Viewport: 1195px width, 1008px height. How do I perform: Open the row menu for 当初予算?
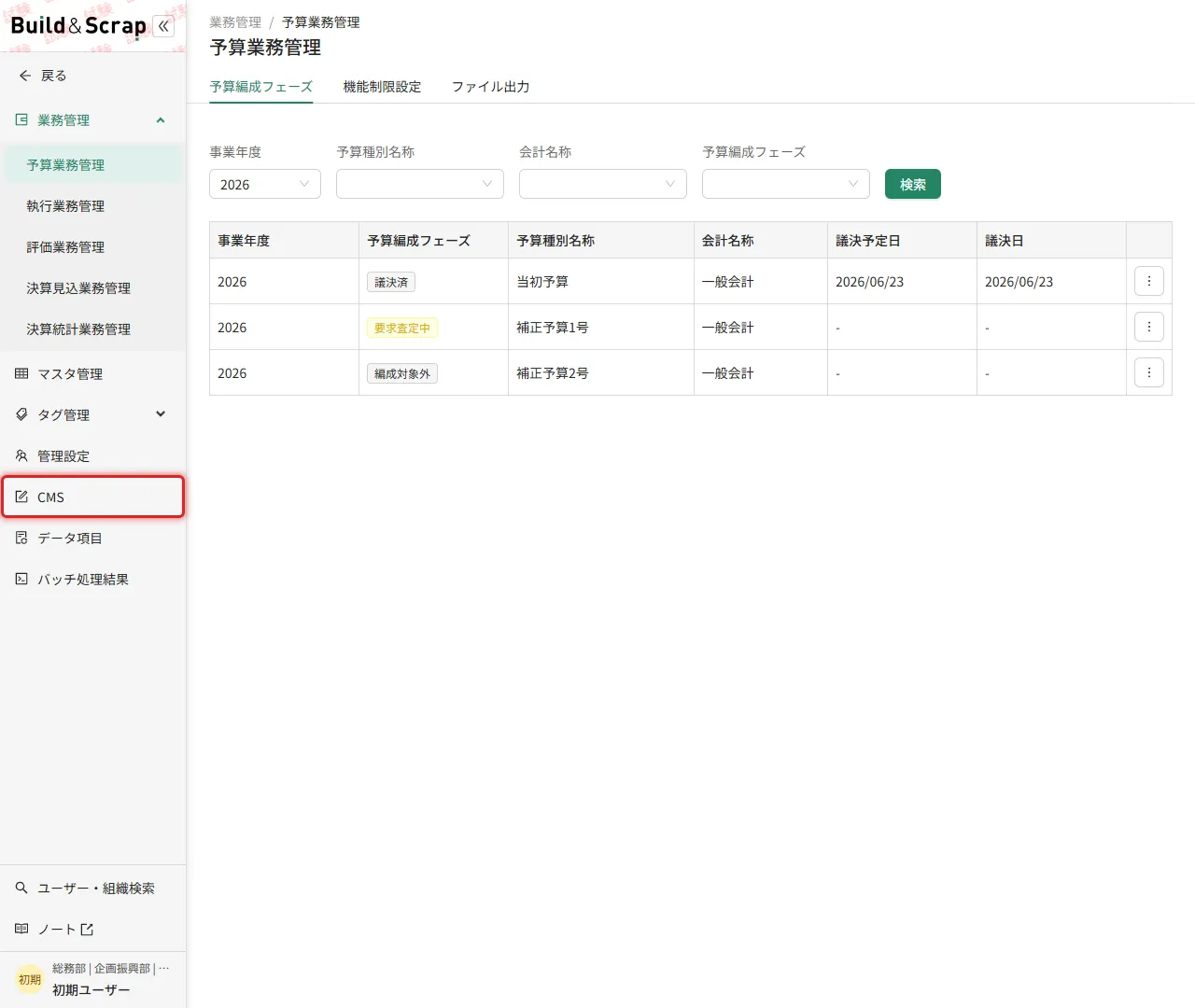[1149, 281]
